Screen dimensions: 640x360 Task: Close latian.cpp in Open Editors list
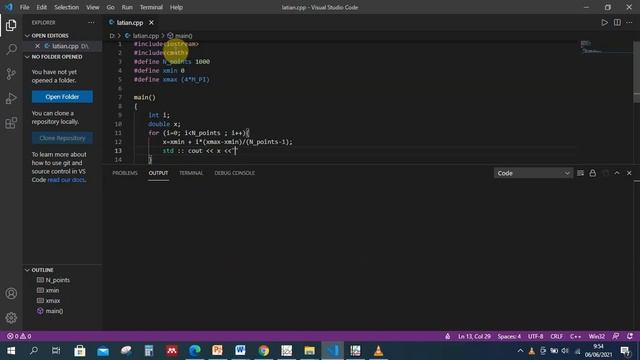point(37,46)
